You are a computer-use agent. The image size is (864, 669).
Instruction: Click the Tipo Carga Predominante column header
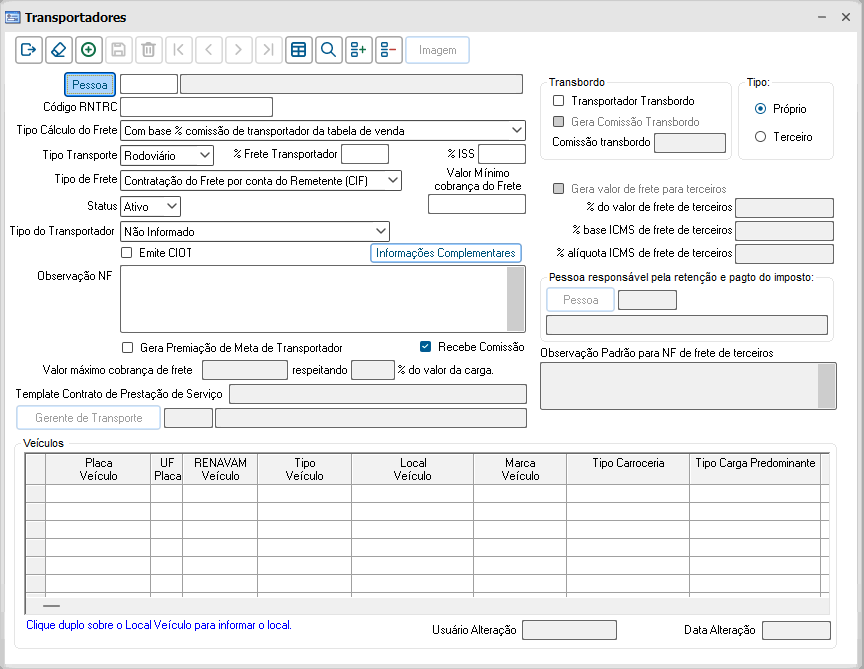[755, 470]
